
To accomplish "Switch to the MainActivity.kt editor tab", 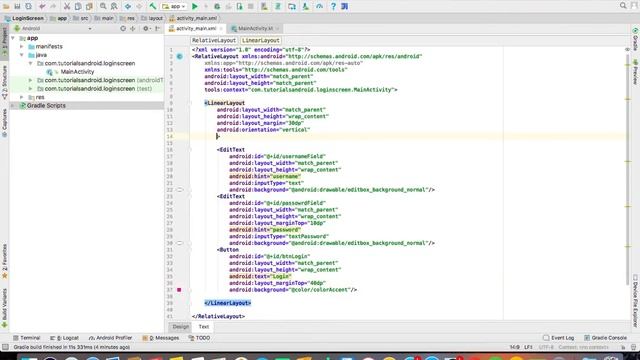I will [256, 29].
